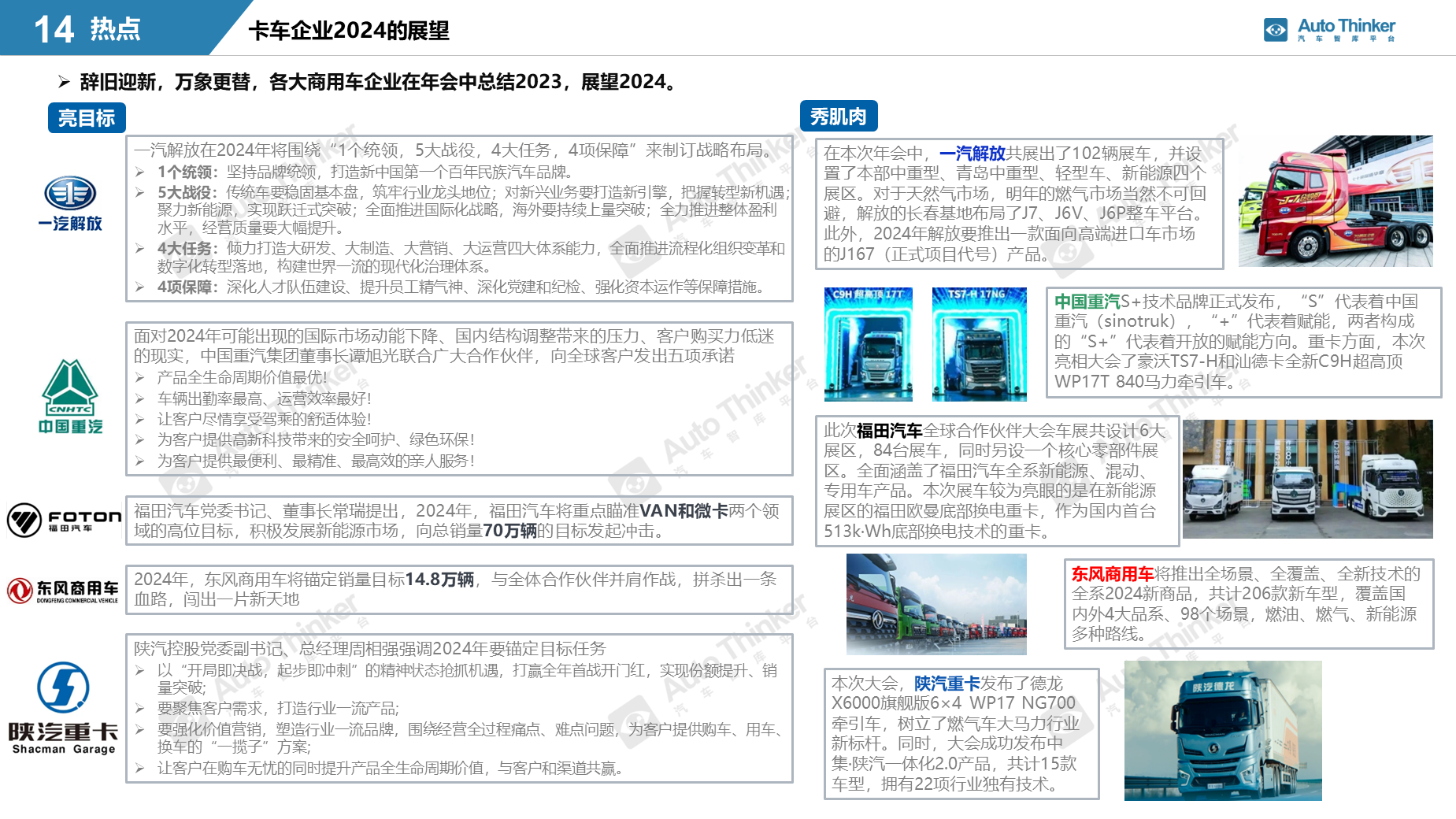Click the sentence 一汽解放在2024年将围绕 strategy intro
Image resolution: width=1456 pixels, height=819 pixels.
(453, 150)
